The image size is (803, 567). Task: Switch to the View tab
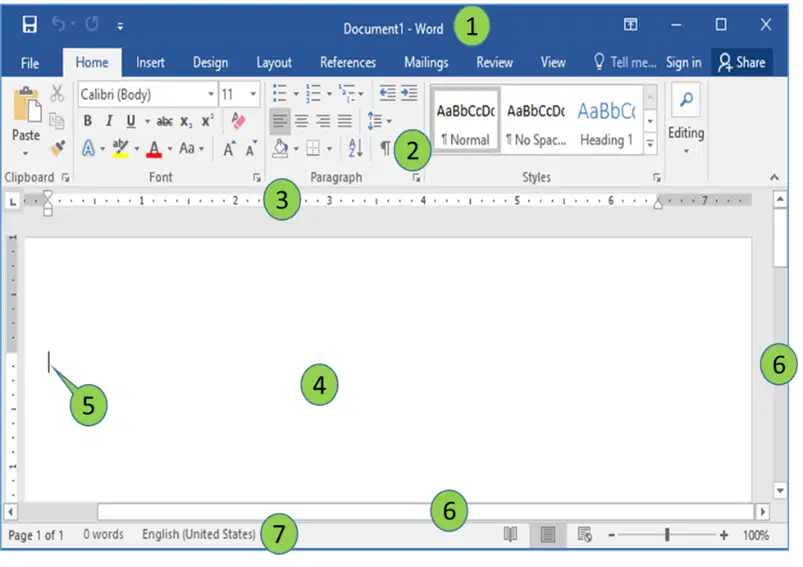tap(553, 62)
